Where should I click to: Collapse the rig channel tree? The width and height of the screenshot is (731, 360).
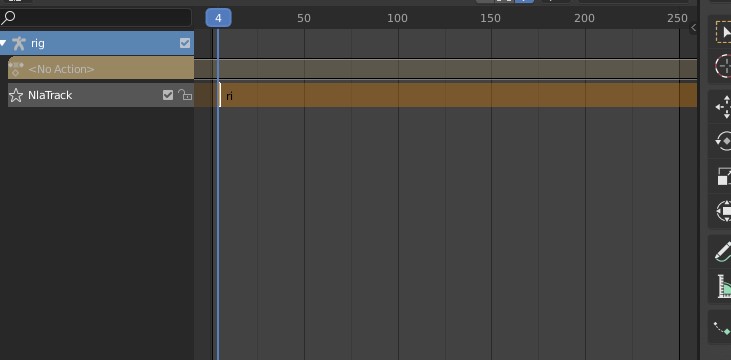(3, 43)
